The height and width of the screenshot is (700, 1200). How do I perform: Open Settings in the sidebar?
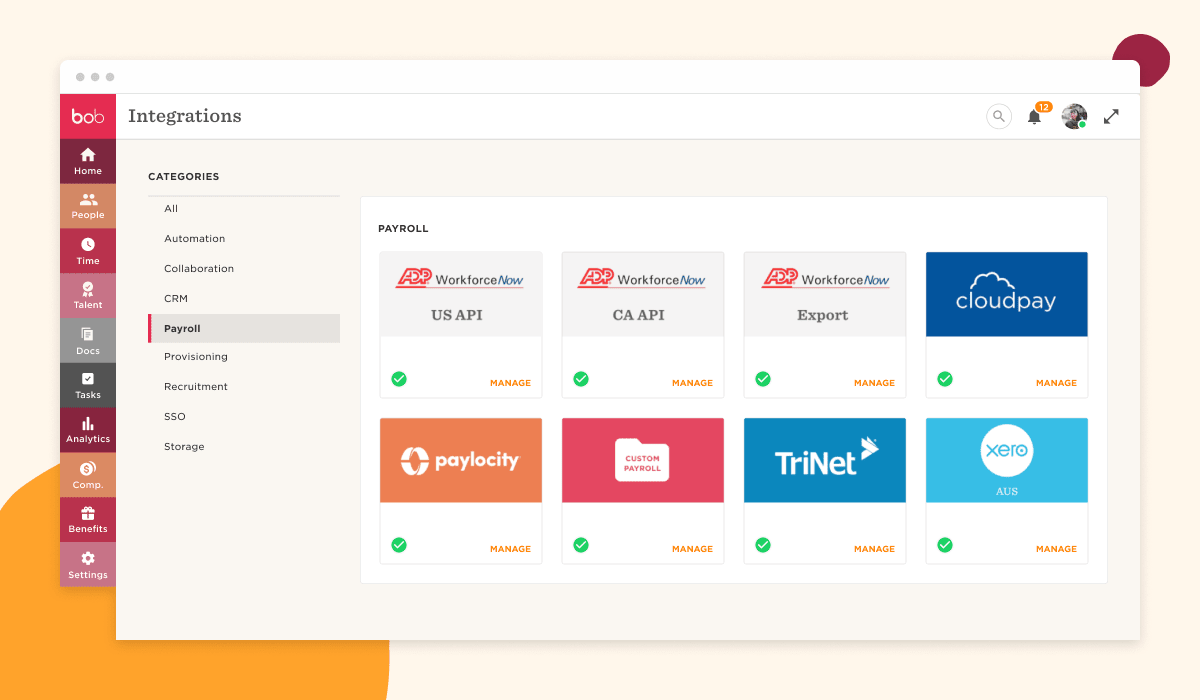coord(88,565)
